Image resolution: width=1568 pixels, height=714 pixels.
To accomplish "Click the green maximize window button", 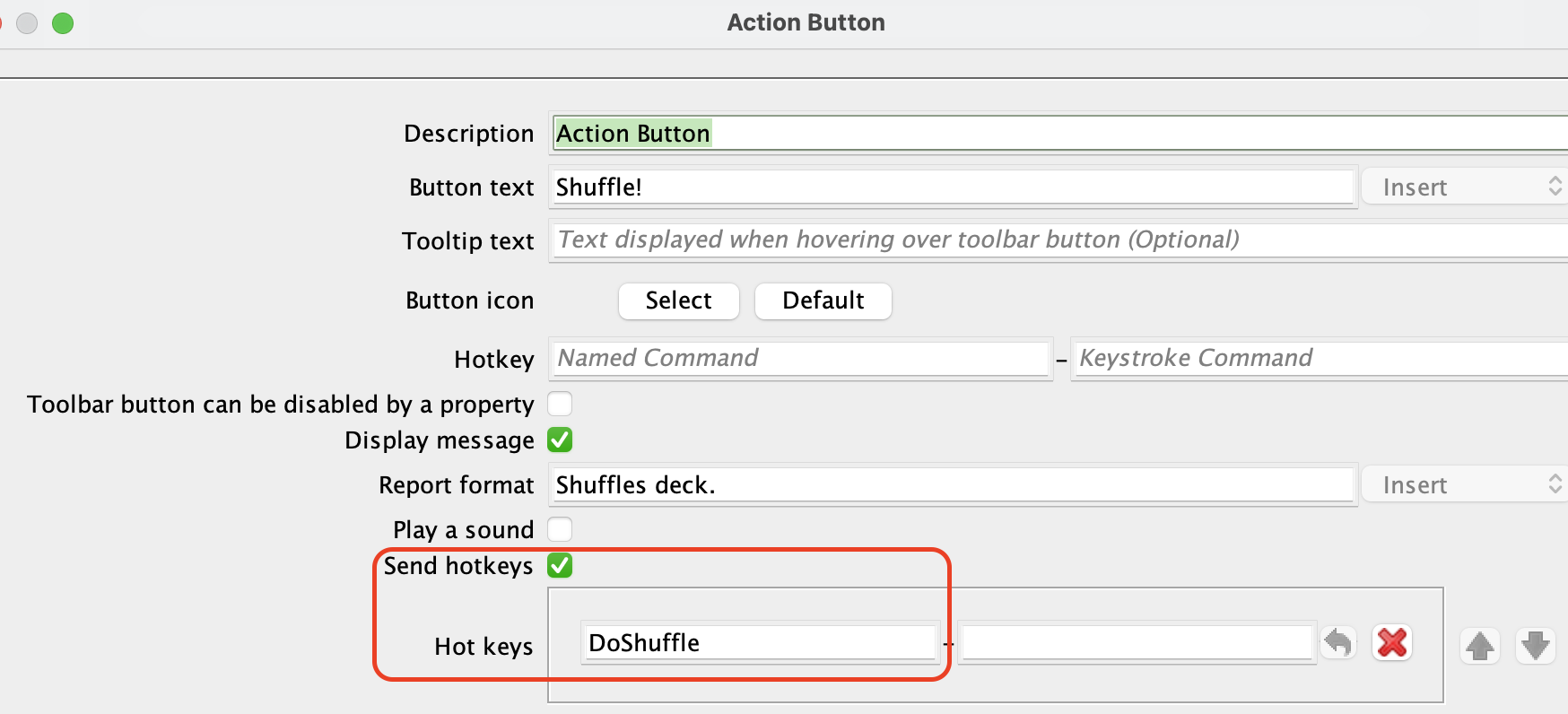I will tap(63, 23).
